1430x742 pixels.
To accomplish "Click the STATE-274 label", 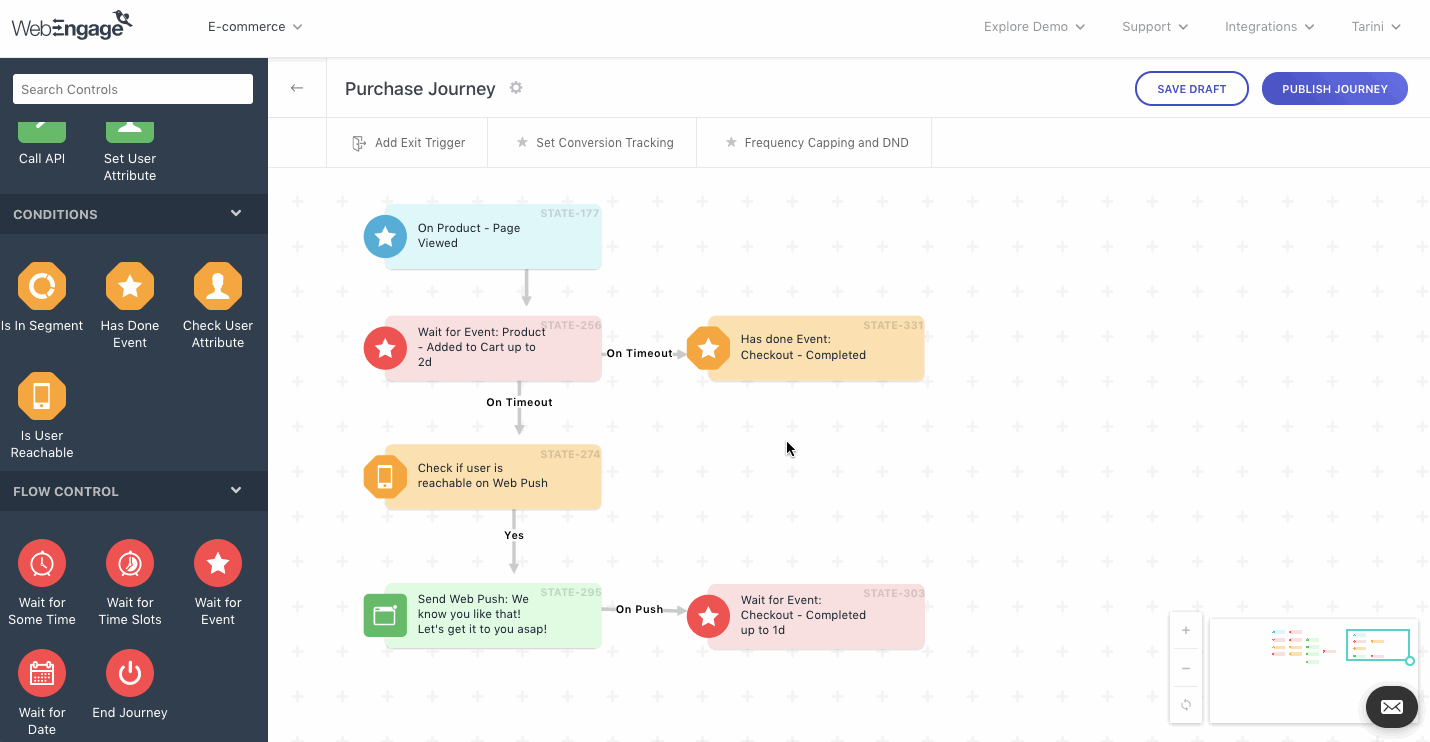I will pos(570,454).
